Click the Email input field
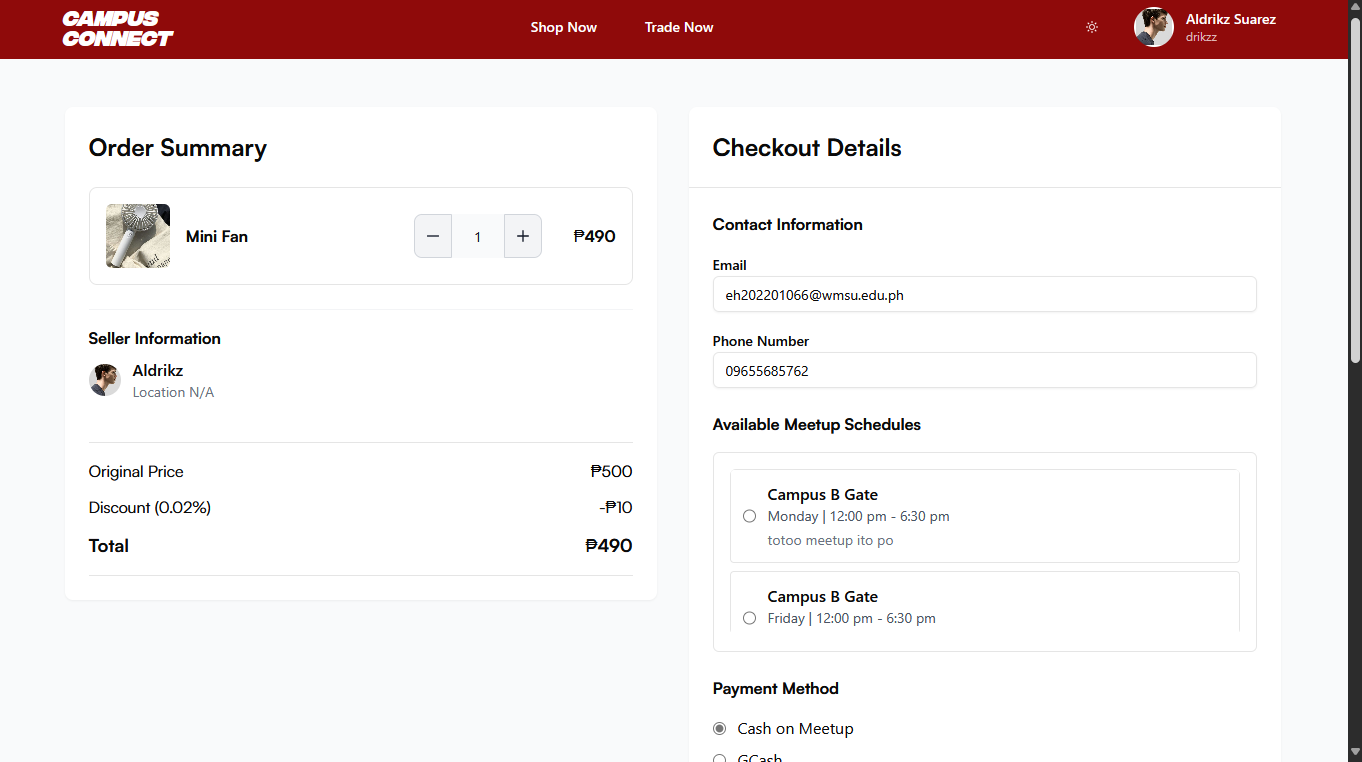1362x762 pixels. click(x=984, y=295)
